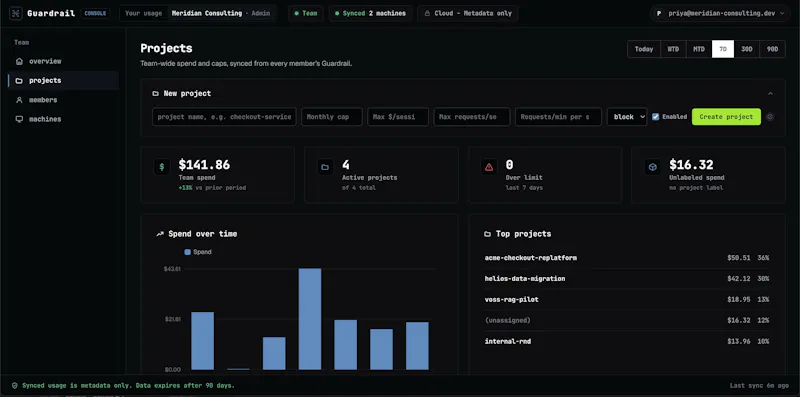Click the Last sync 6m ago text
The width and height of the screenshot is (800, 397).
coord(759,386)
